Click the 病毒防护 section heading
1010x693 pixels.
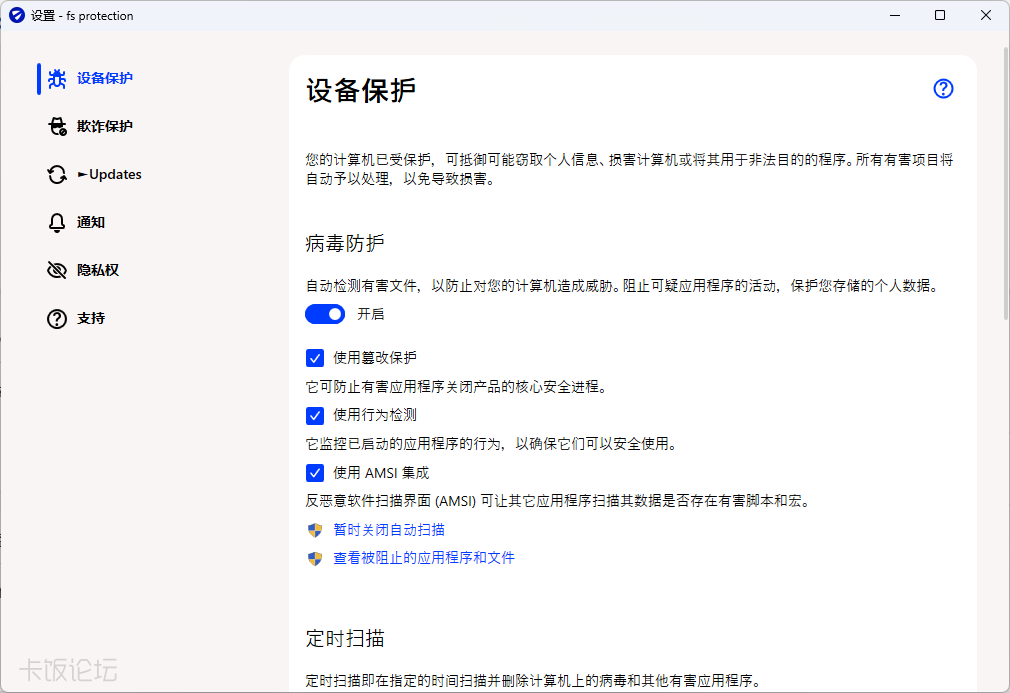click(345, 243)
